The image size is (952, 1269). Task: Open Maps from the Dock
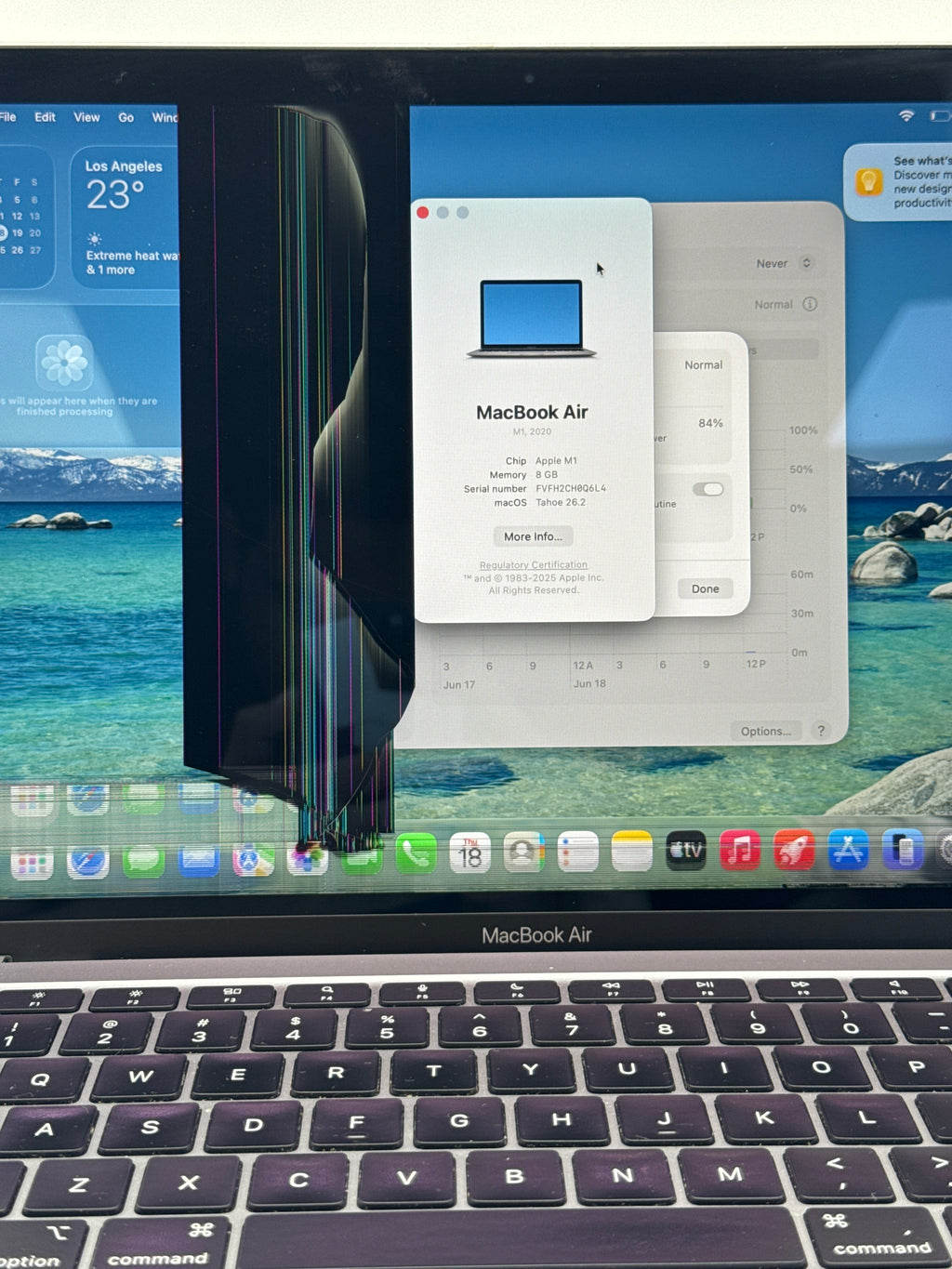[x=253, y=859]
